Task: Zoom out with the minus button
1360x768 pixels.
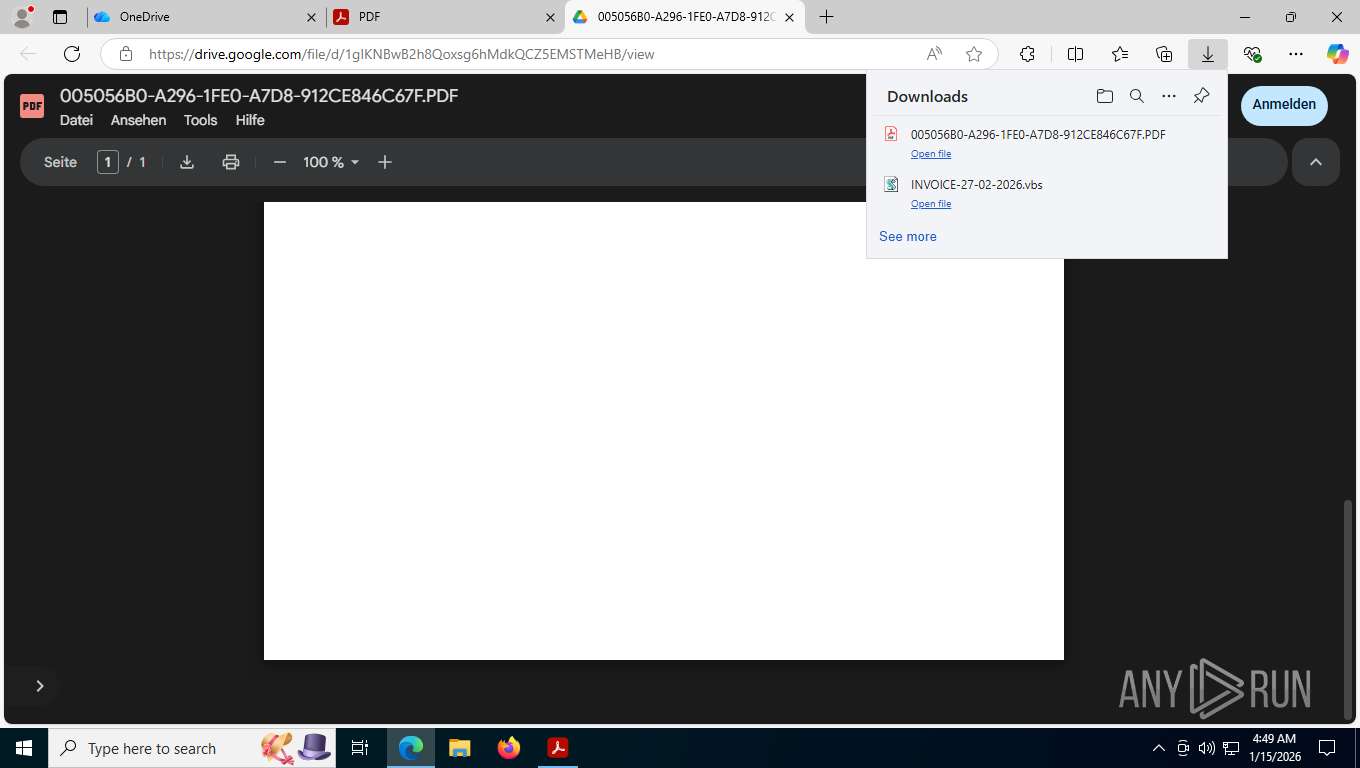Action: coord(280,162)
